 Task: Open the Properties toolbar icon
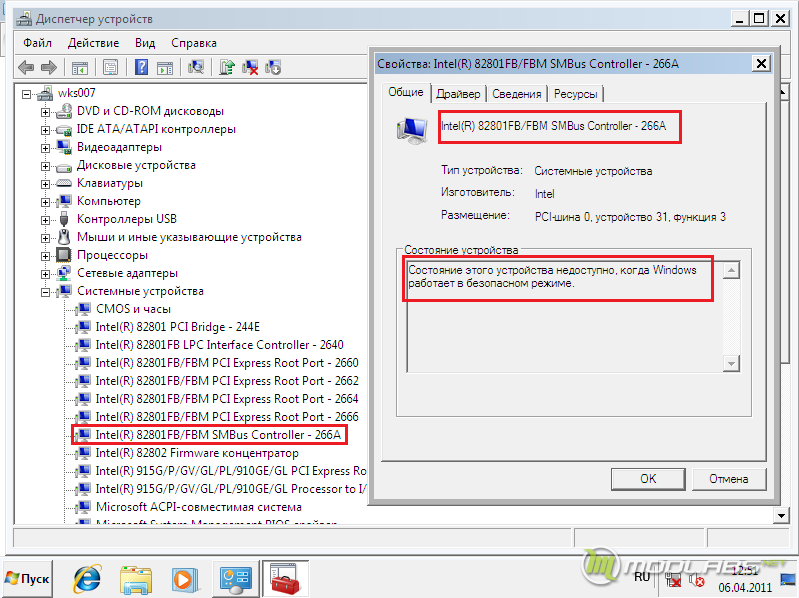tap(111, 67)
